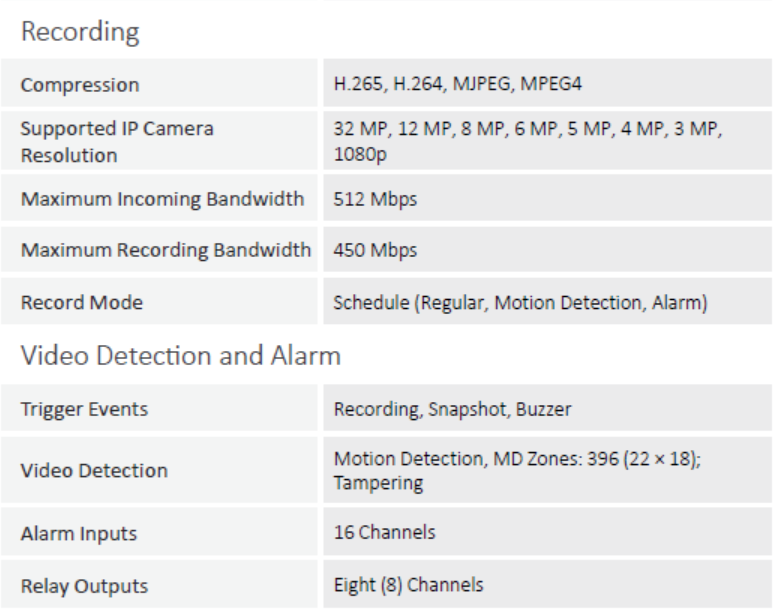The height and width of the screenshot is (612, 775).
Task: Select Maximum Recording Bandwidth label
Action: click(x=166, y=250)
